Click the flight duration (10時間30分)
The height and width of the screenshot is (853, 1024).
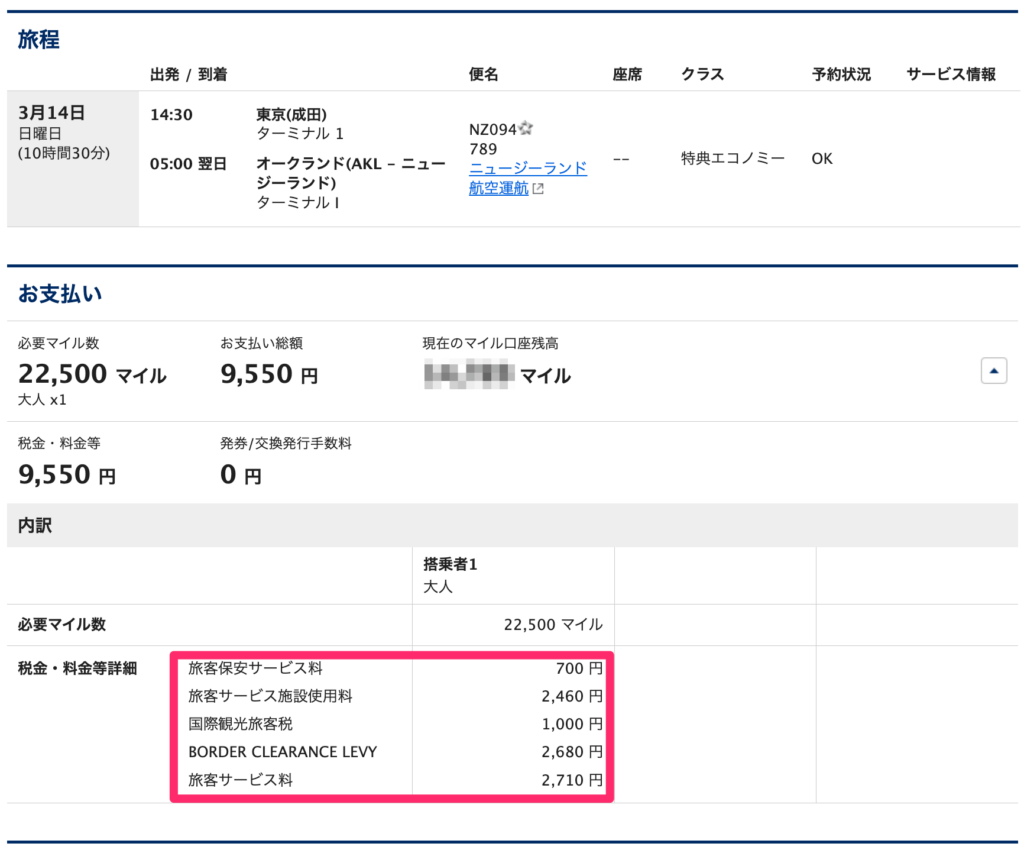tap(64, 153)
